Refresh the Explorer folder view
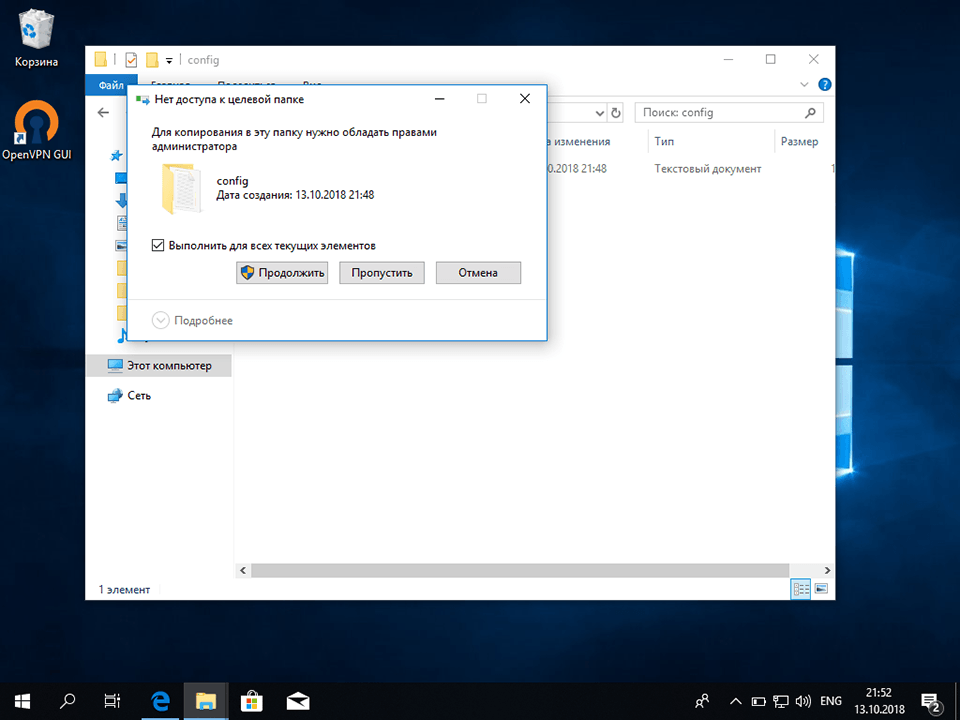Image resolution: width=960 pixels, height=720 pixels. pos(616,113)
